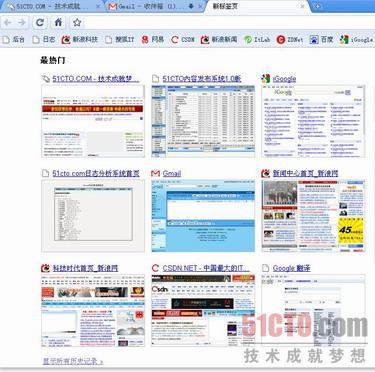Open the 网易 bookmark

click(x=153, y=39)
